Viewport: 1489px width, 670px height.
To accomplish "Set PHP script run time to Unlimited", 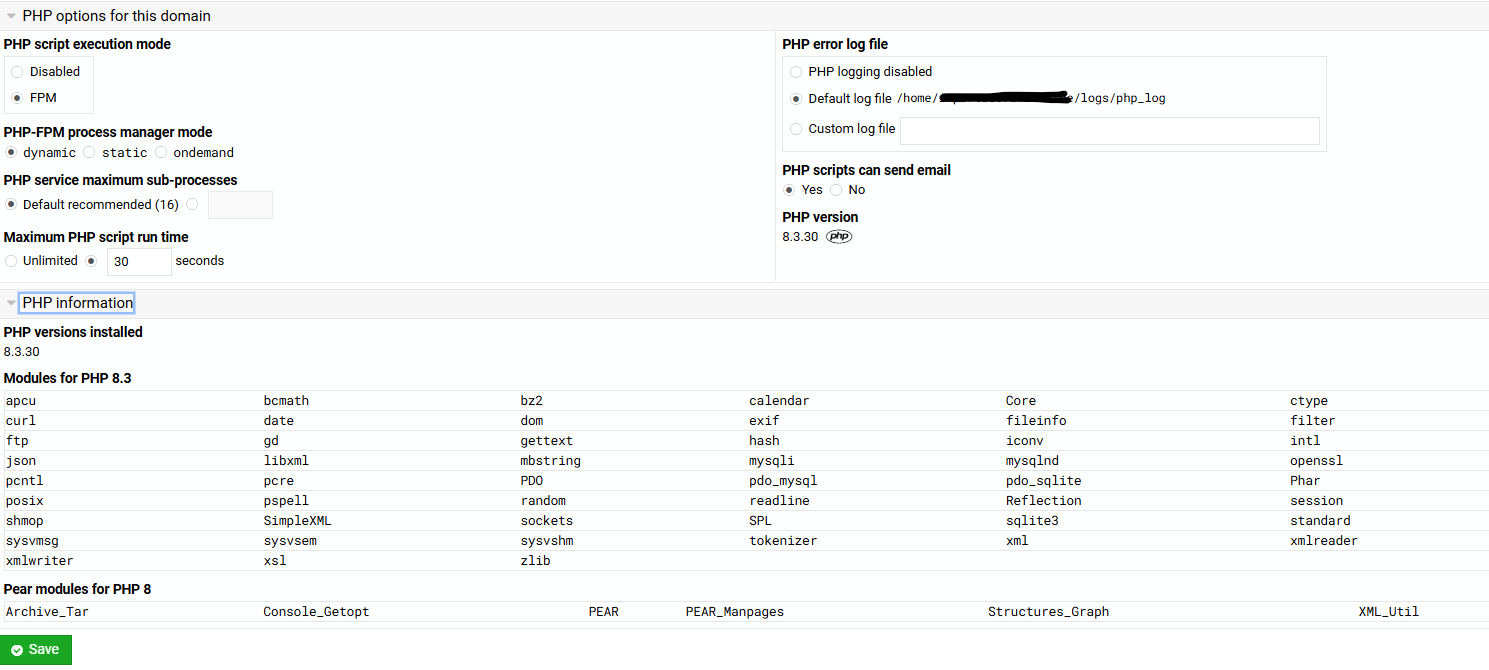I will (x=11, y=261).
